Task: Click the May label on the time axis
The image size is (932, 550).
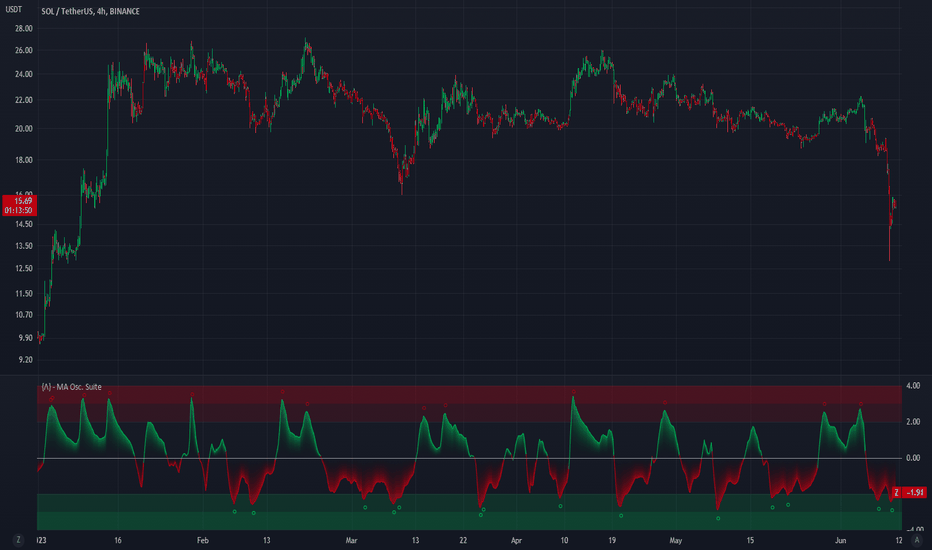Action: 676,540
